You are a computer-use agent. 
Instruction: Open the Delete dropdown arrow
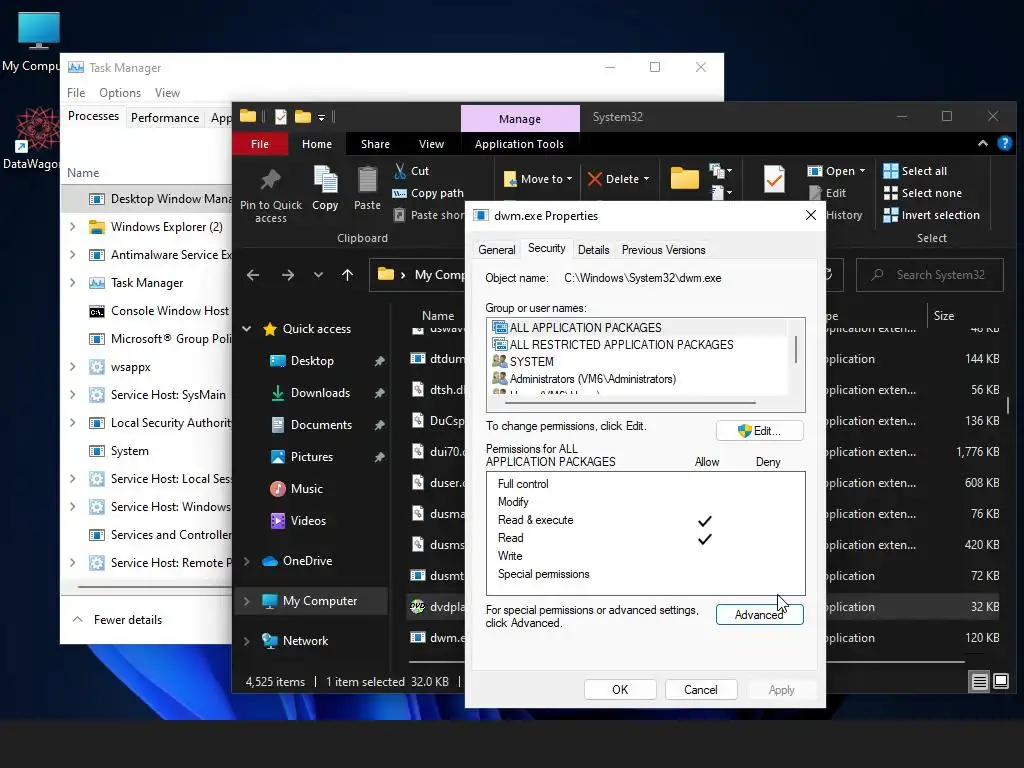[x=647, y=179]
